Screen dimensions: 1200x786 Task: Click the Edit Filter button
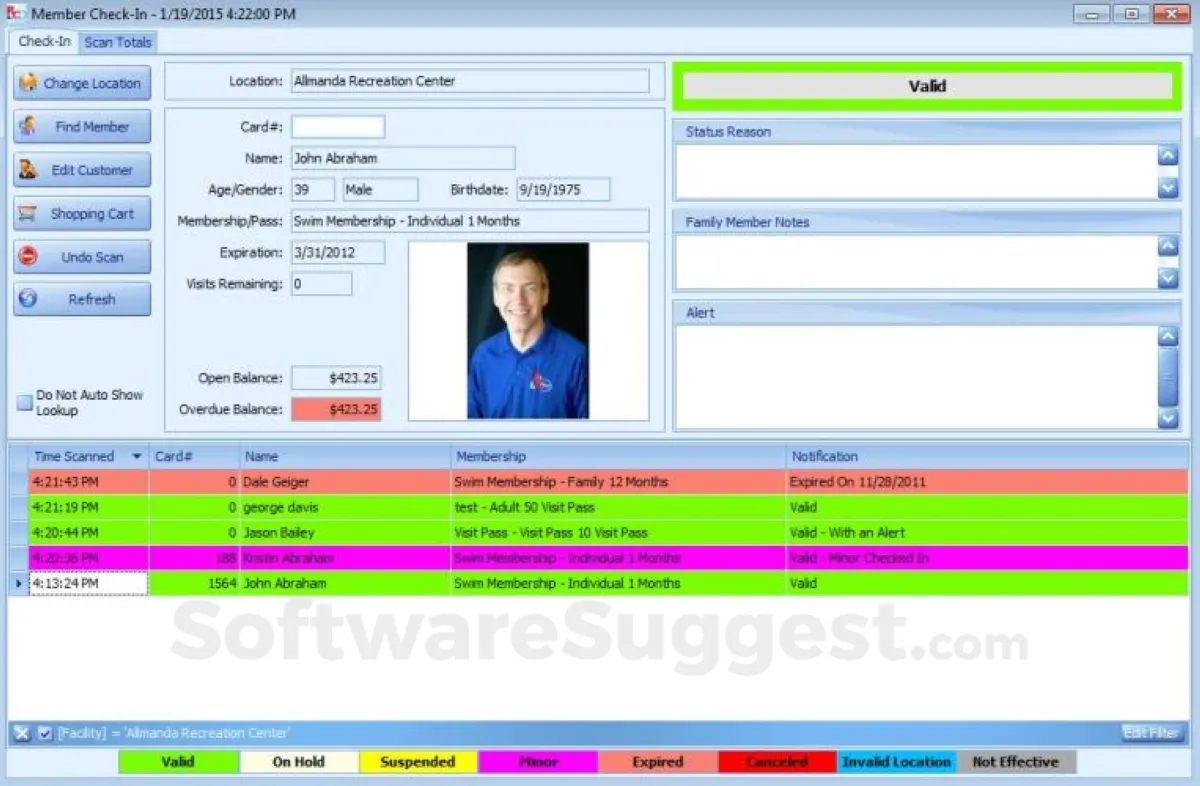point(1151,733)
